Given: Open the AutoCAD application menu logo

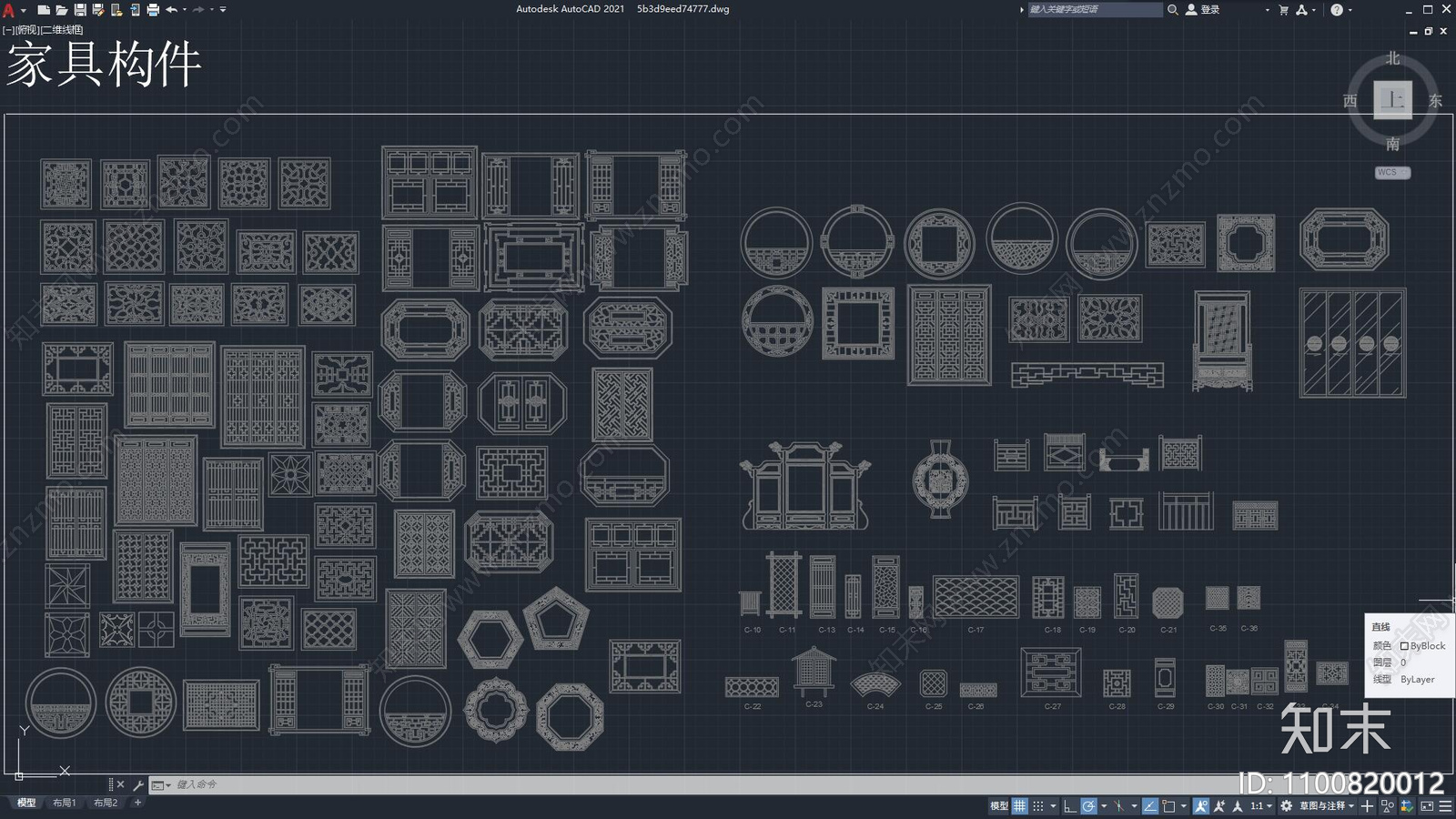Looking at the screenshot, I should (x=8, y=10).
